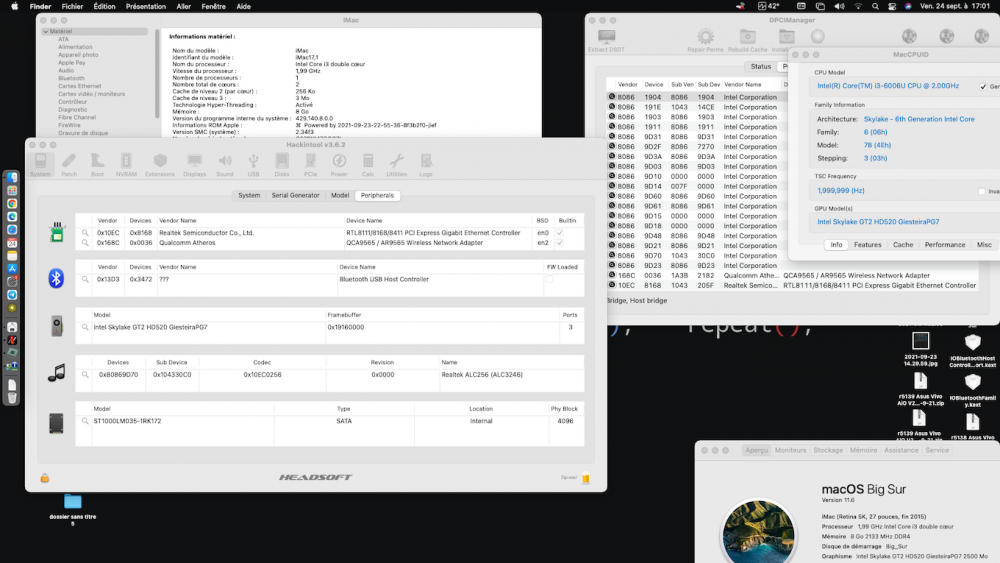The height and width of the screenshot is (563, 1000).
Task: Open the Disks section in Hackintool
Action: click(x=282, y=165)
